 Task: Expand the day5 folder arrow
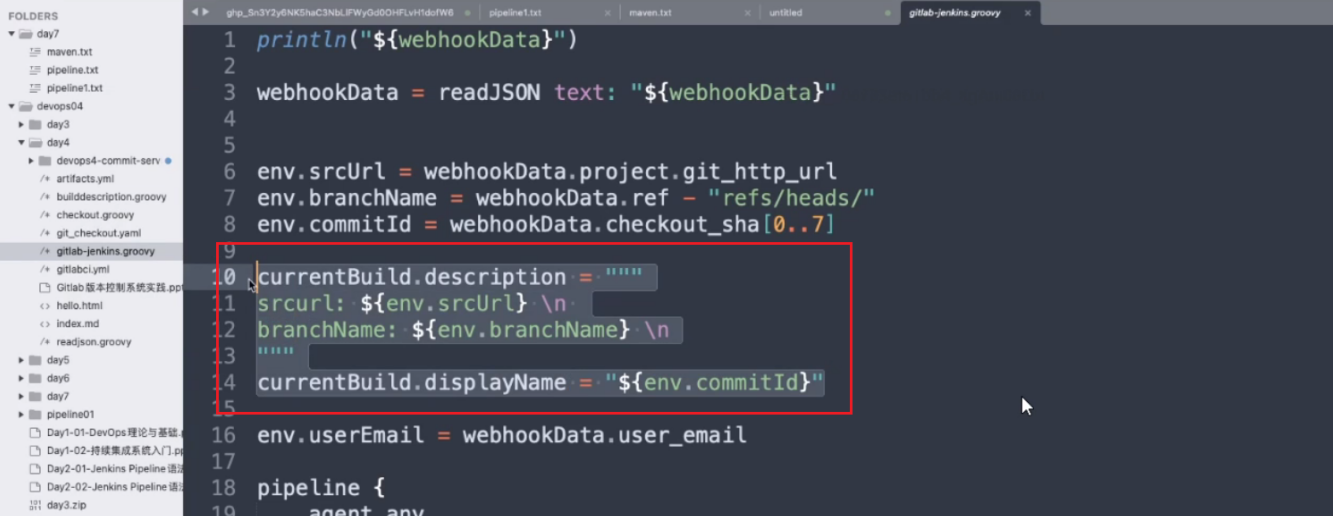pos(22,360)
